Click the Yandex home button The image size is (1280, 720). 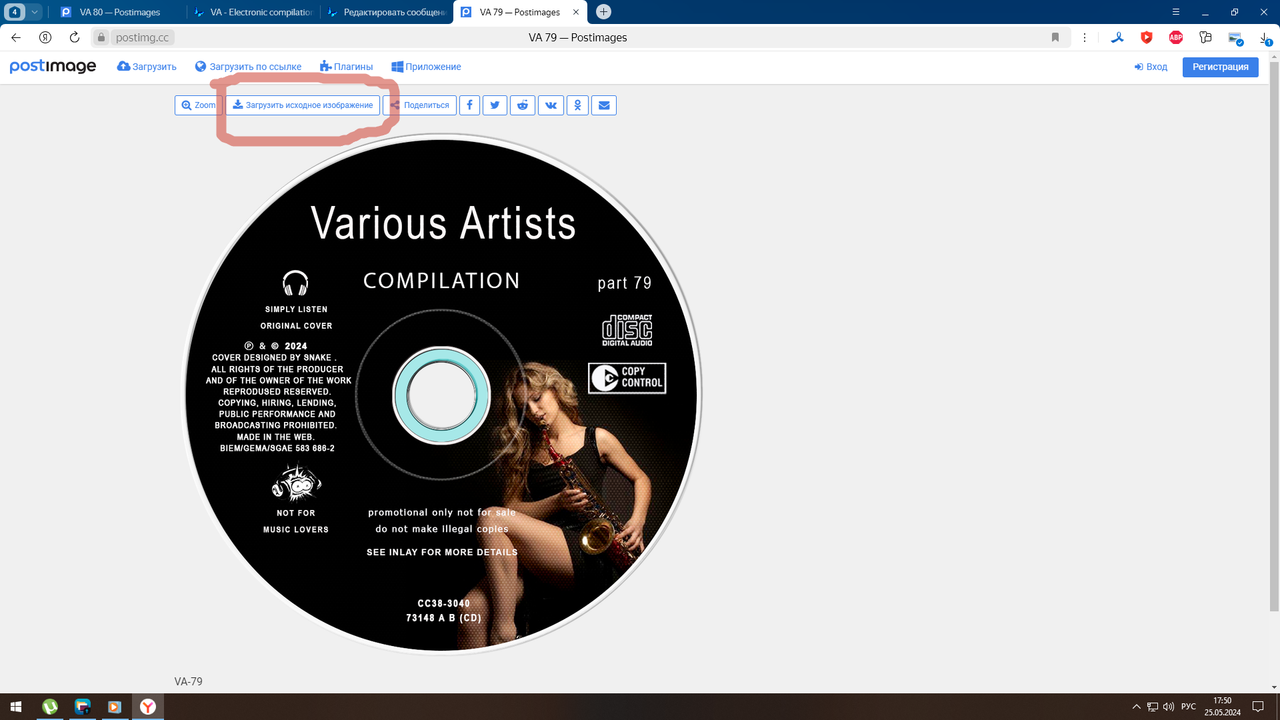[x=45, y=37]
